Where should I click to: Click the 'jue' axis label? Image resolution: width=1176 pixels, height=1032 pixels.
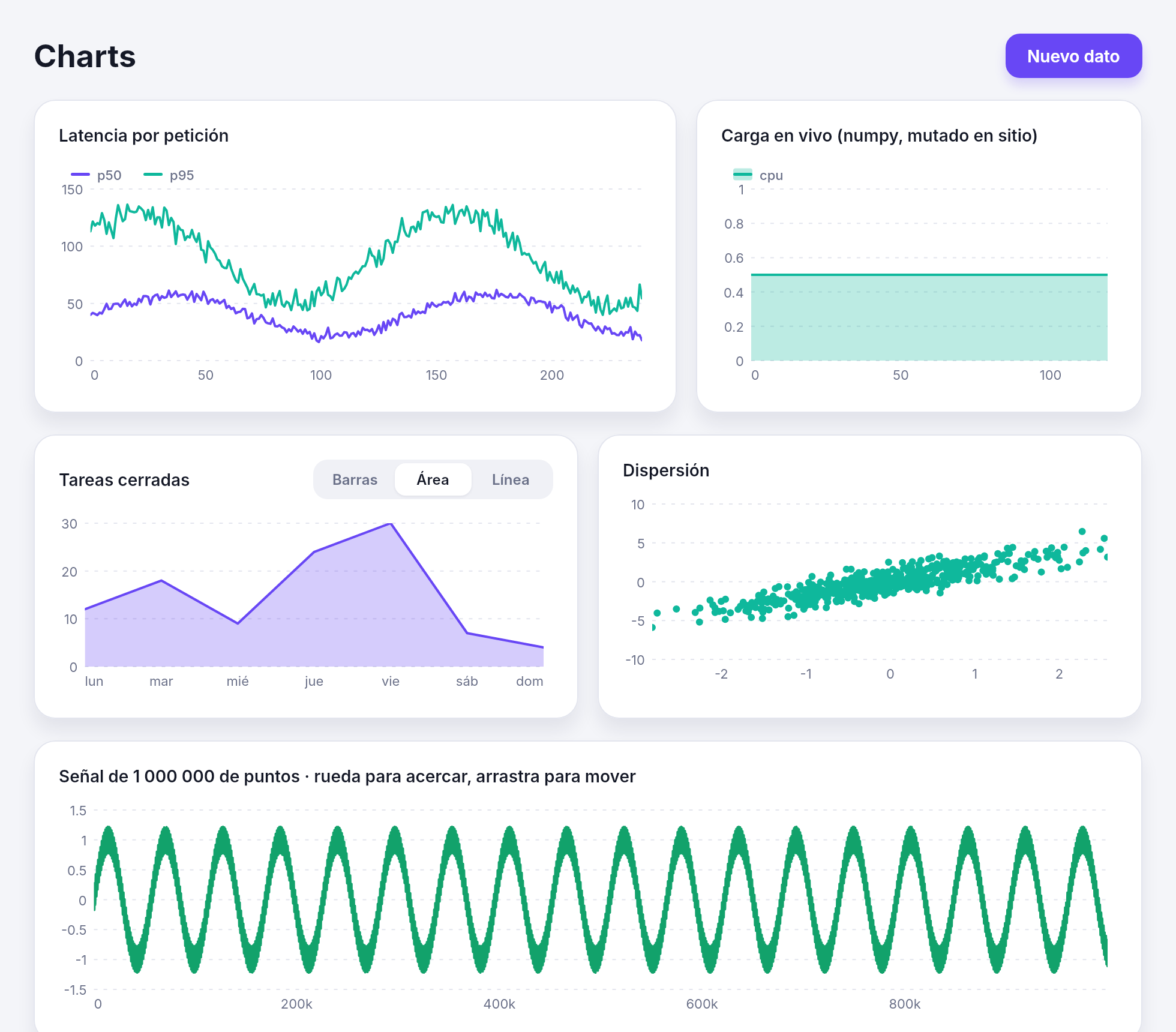click(314, 681)
